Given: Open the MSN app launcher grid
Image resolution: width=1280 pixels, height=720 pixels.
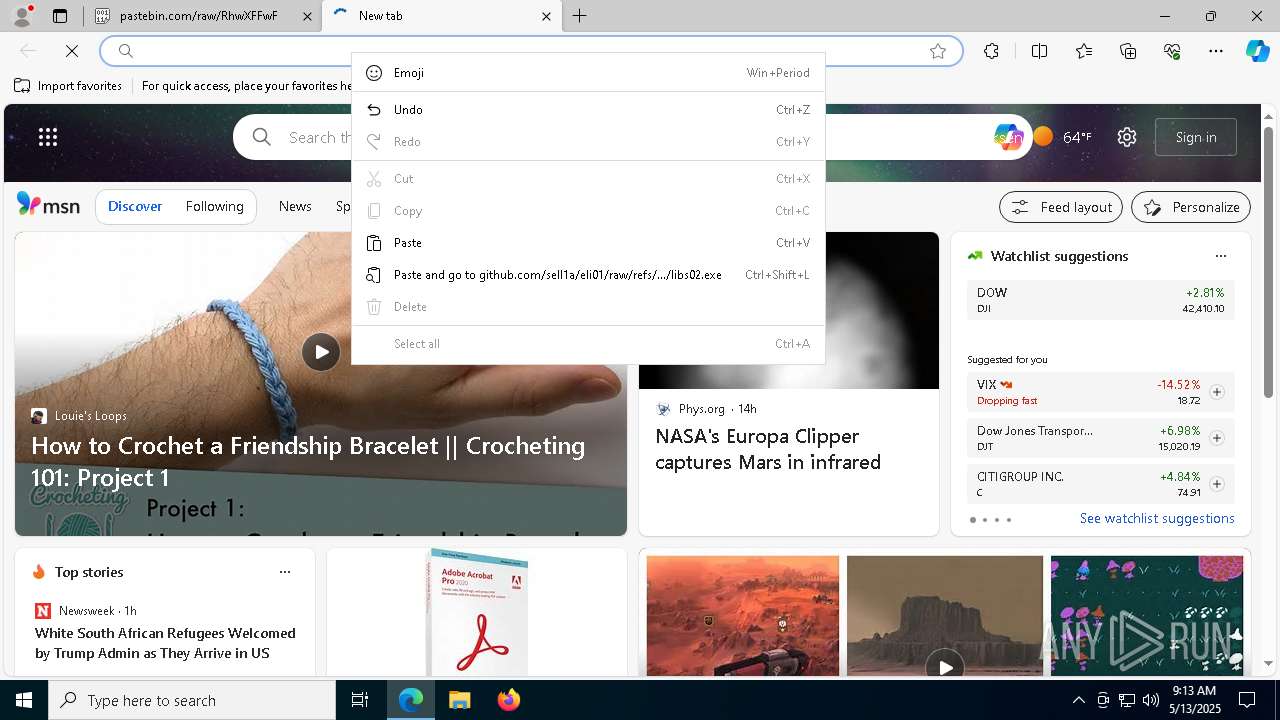Looking at the screenshot, I should 48,137.
